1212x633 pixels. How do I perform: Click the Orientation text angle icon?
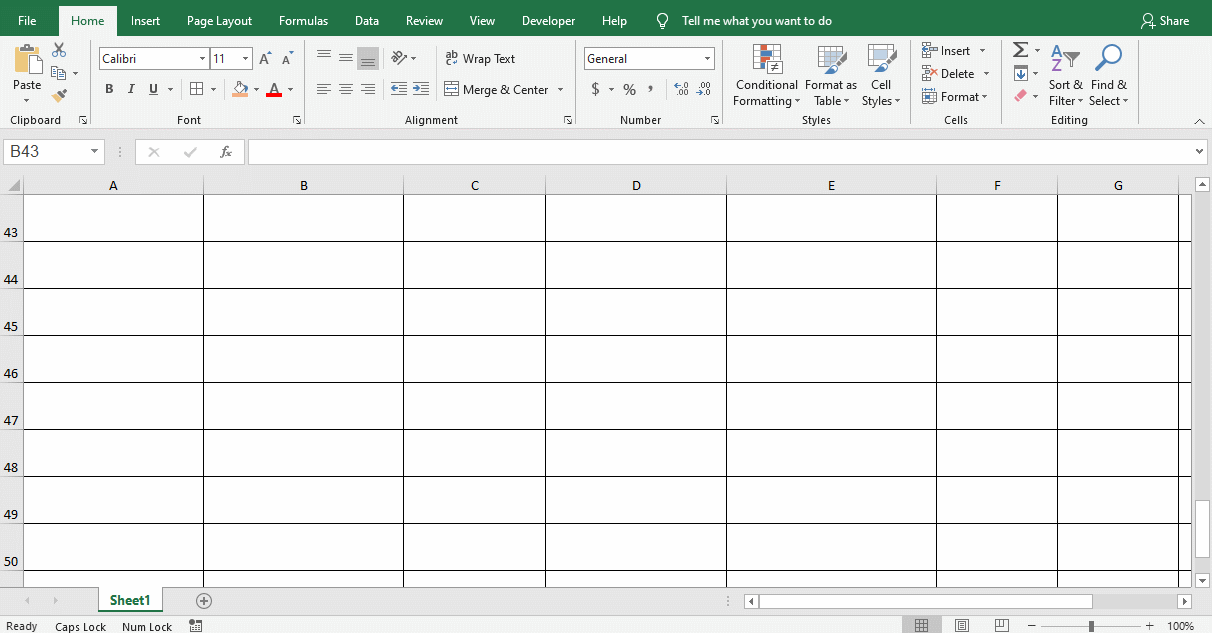click(399, 58)
